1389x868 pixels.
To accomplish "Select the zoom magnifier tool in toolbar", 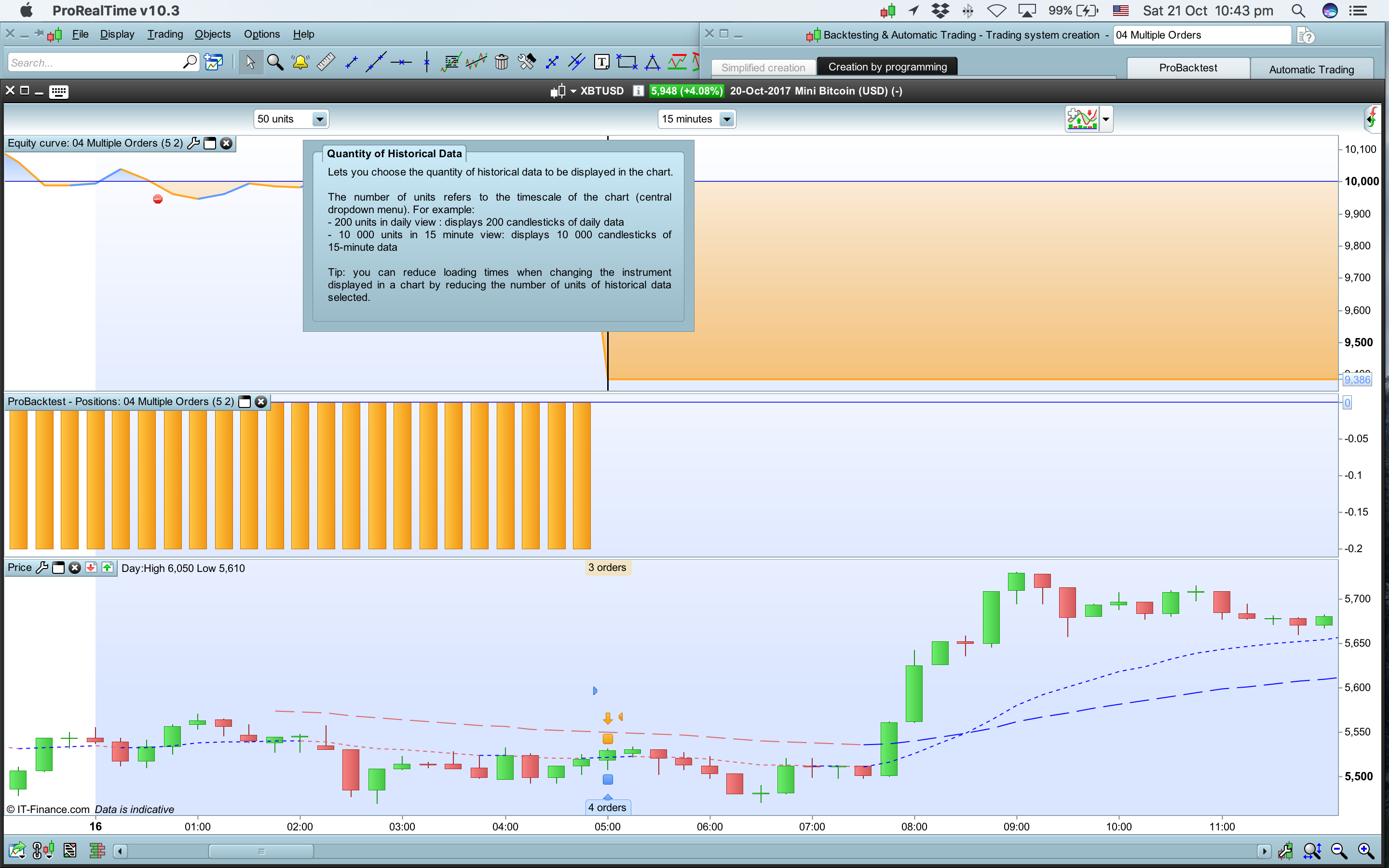I will coord(275,62).
